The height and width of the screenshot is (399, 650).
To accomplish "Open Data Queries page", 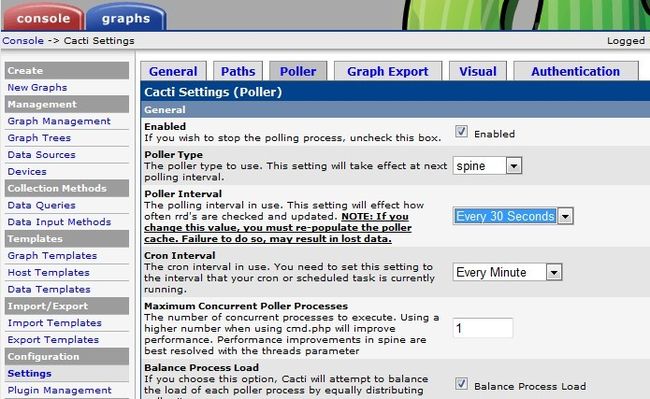I will tap(41, 205).
